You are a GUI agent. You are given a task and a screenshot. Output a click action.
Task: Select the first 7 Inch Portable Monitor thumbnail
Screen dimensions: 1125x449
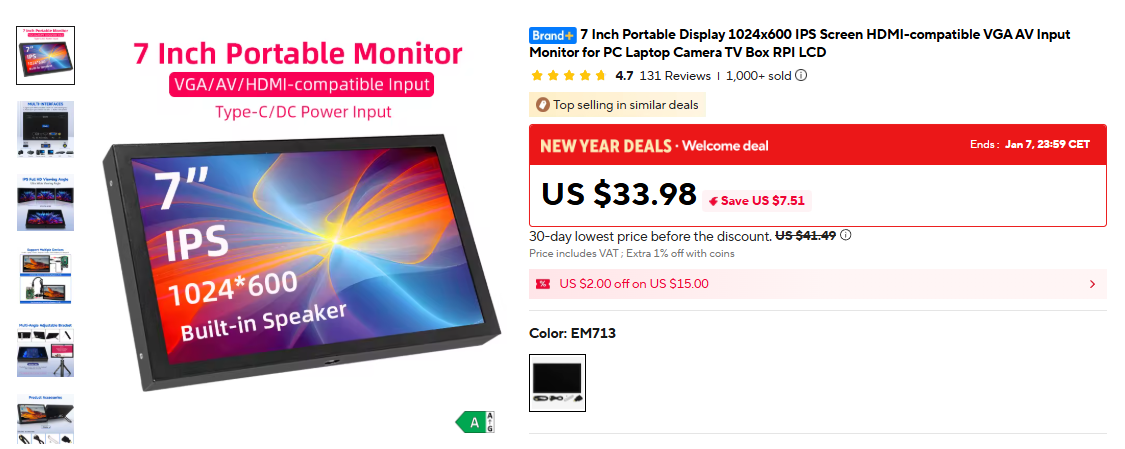(45, 55)
